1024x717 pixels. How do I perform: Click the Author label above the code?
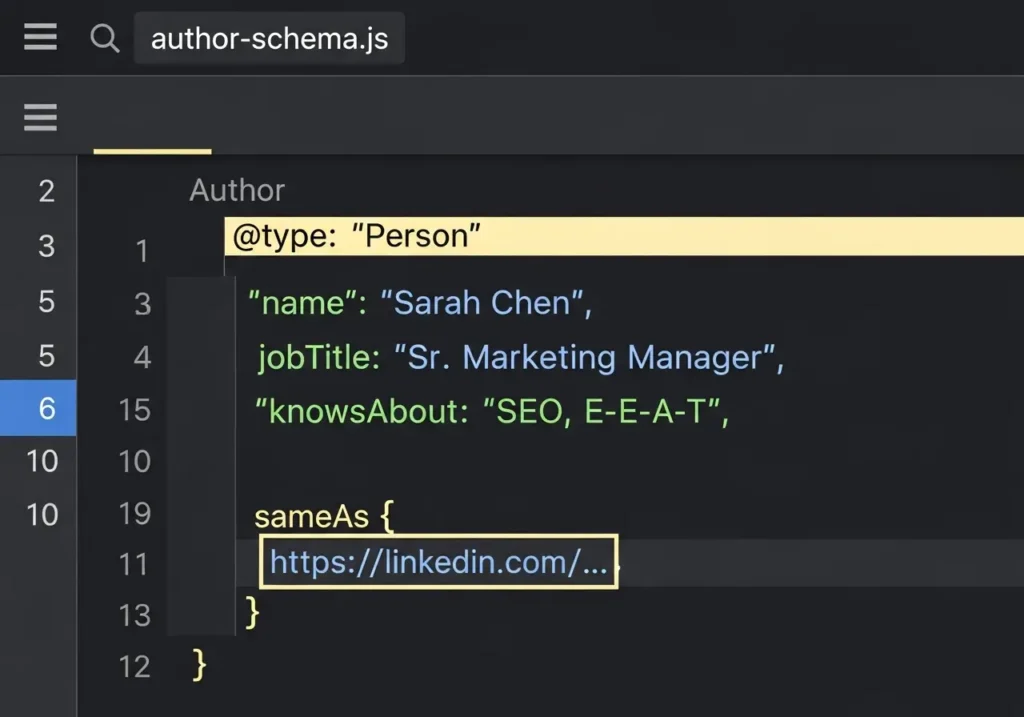click(x=237, y=190)
